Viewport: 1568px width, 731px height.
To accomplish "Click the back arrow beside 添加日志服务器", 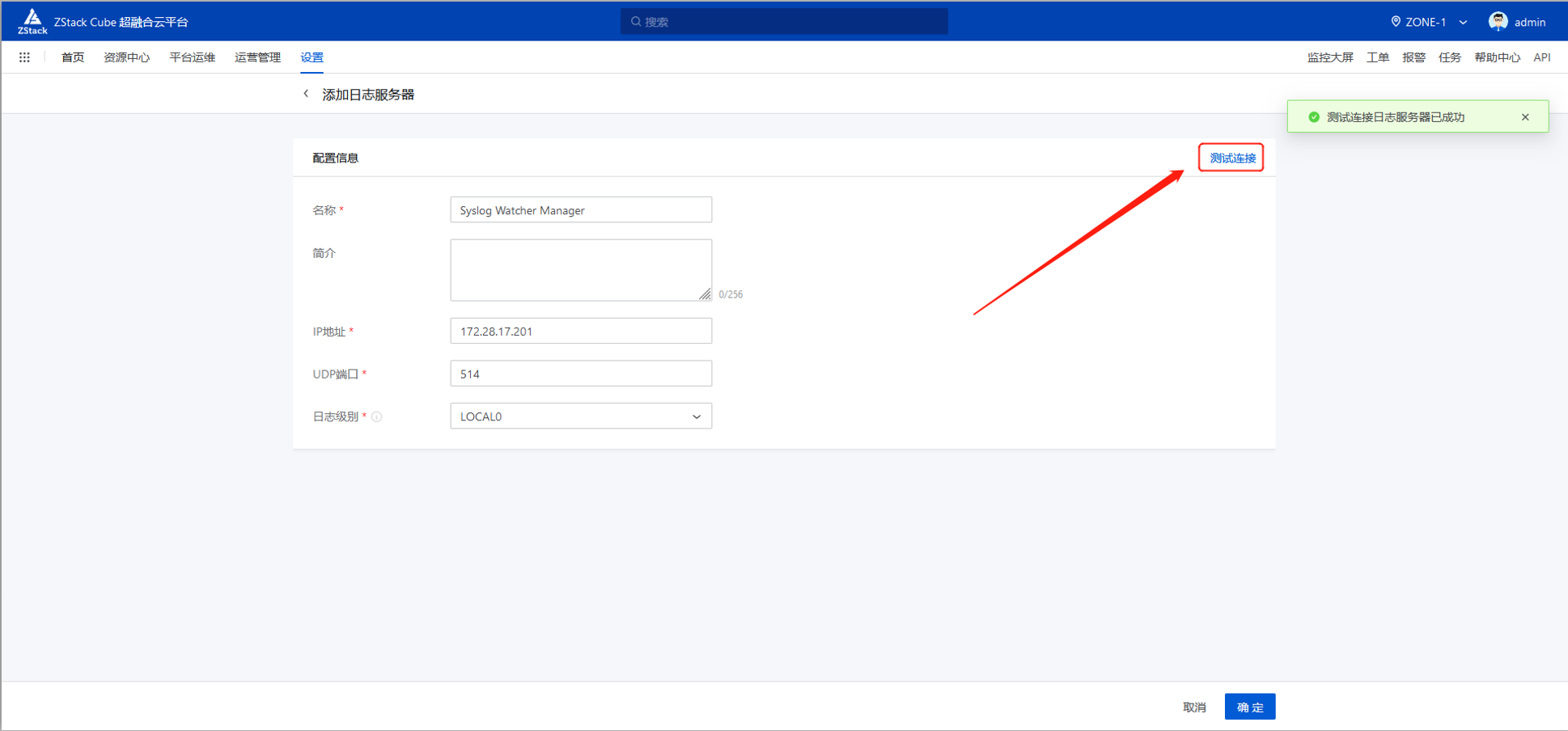I will [306, 93].
